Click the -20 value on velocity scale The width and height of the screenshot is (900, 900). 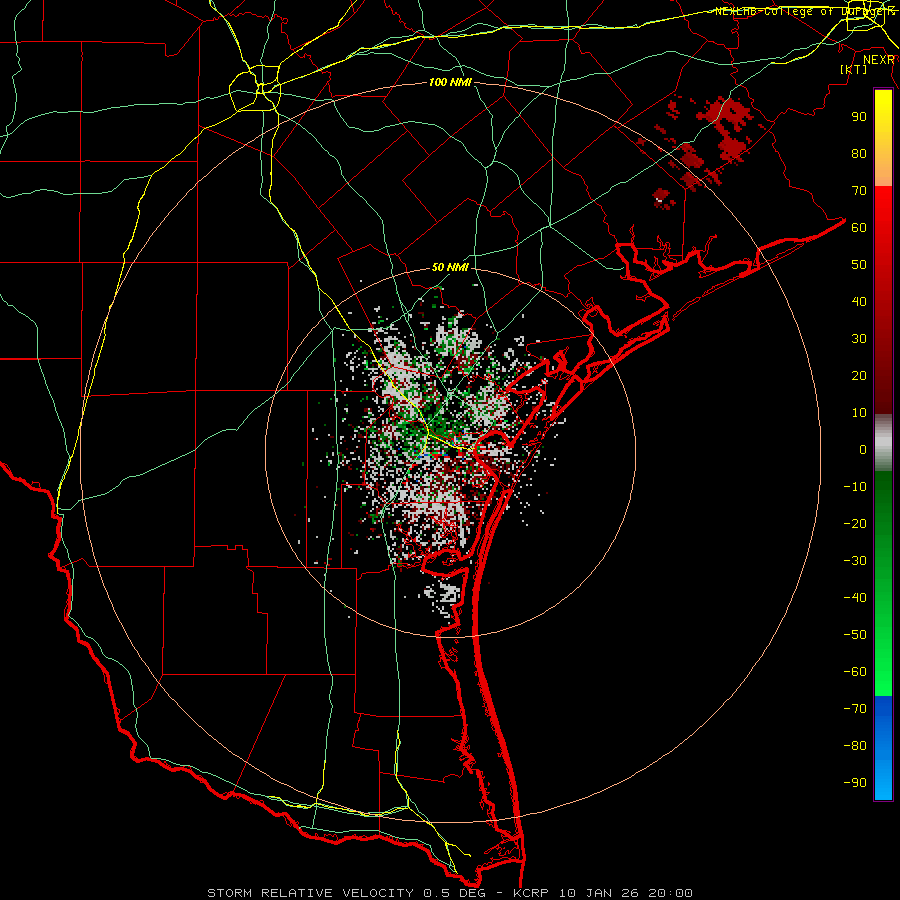coord(855,523)
